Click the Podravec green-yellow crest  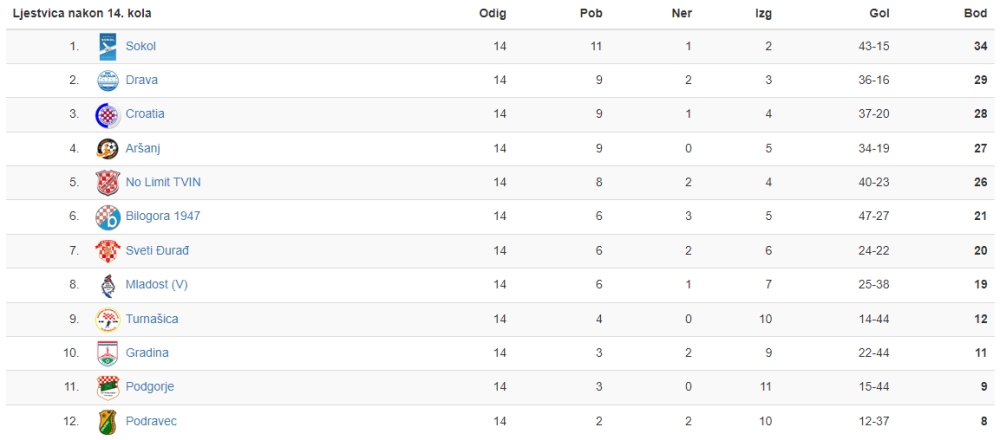[x=108, y=422]
